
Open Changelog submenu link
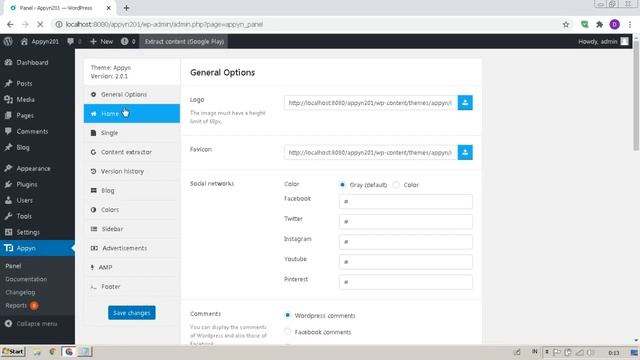click(x=20, y=292)
